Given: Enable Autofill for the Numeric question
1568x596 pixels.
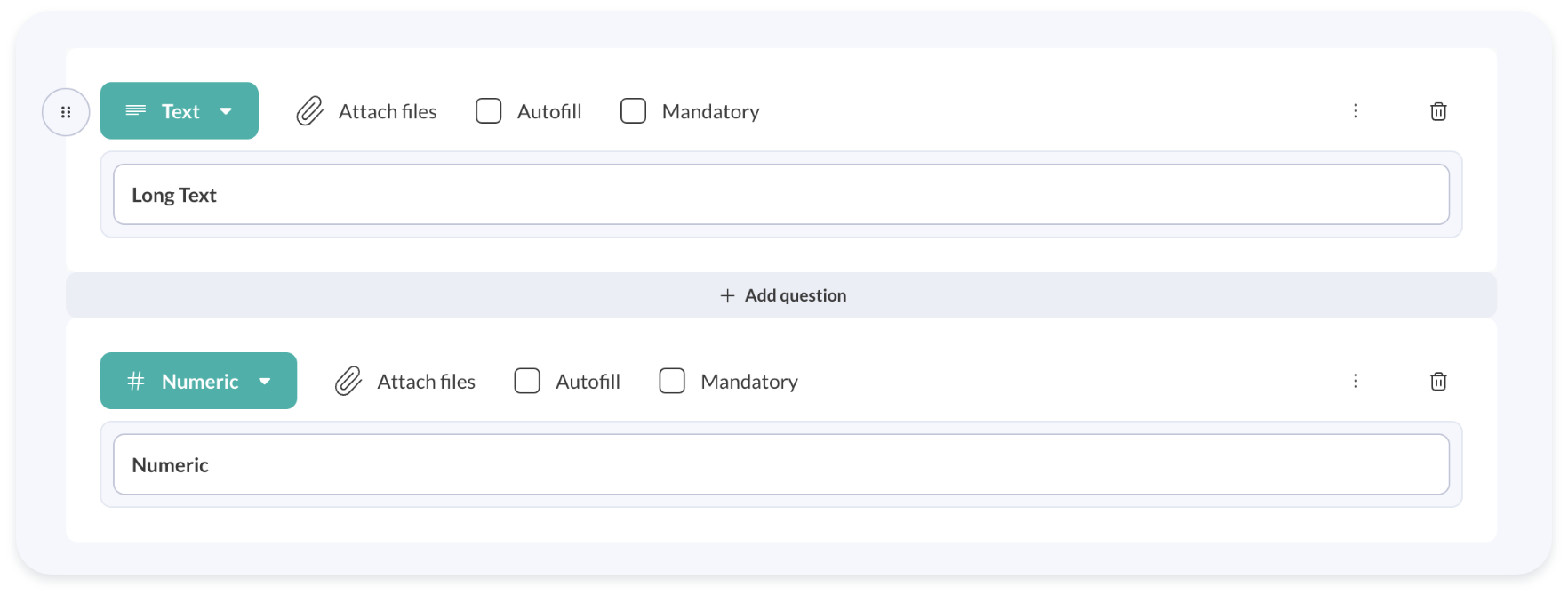Looking at the screenshot, I should (x=527, y=381).
